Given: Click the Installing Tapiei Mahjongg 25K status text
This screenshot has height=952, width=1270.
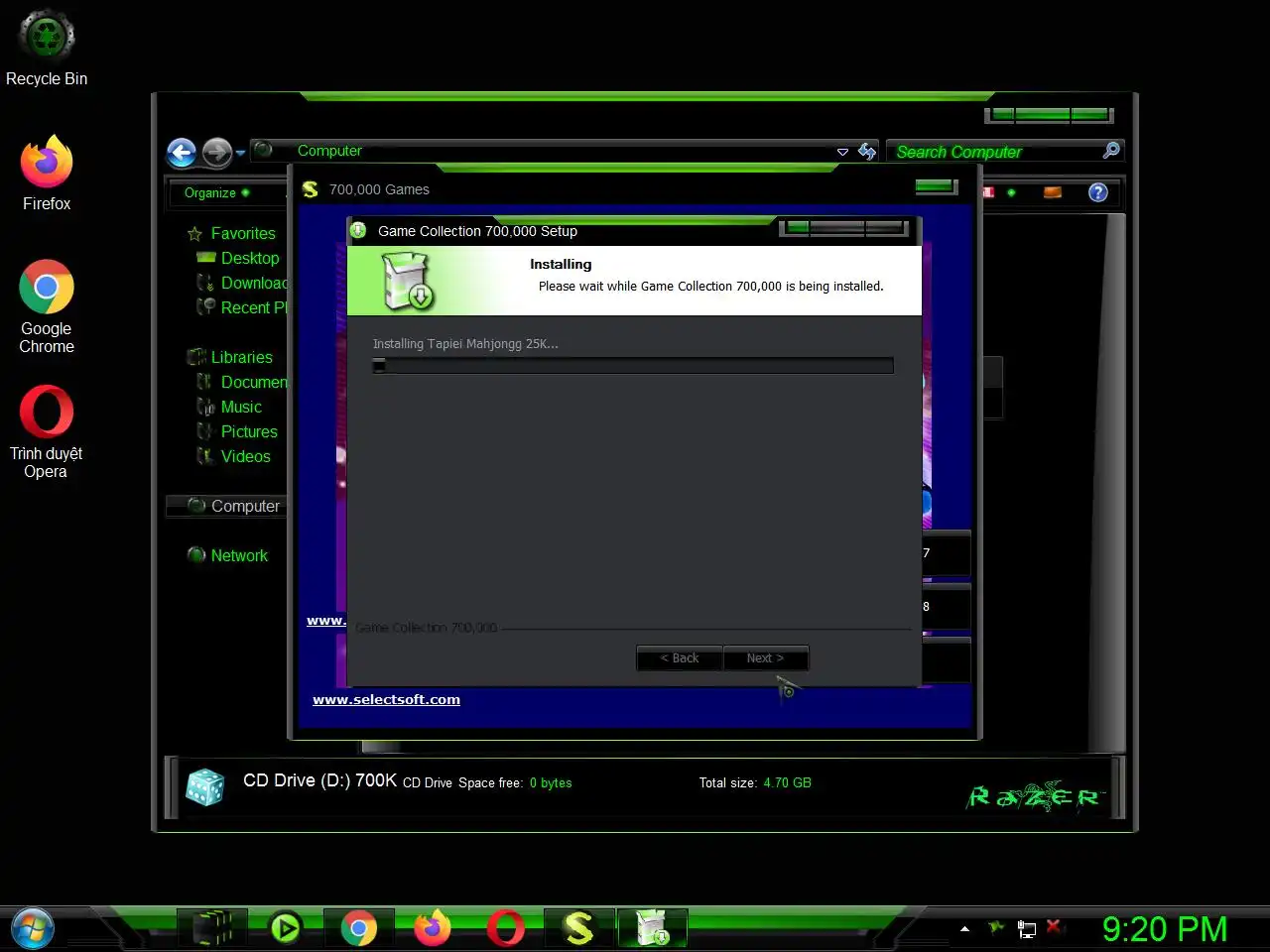Looking at the screenshot, I should (x=465, y=344).
